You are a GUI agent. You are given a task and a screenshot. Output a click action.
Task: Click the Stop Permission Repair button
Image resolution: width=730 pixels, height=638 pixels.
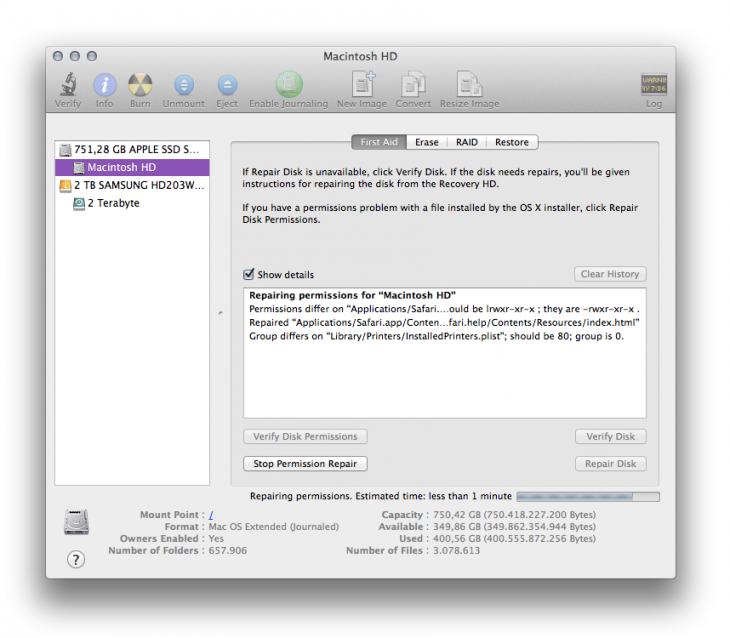point(305,463)
